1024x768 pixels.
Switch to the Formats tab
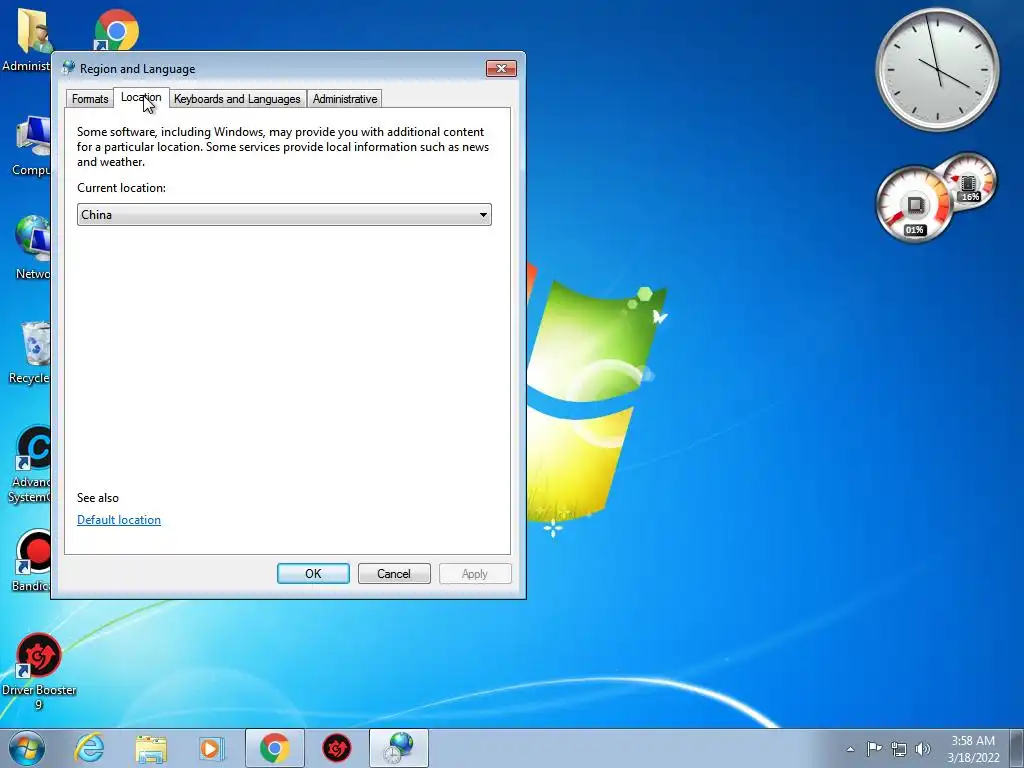[89, 99]
